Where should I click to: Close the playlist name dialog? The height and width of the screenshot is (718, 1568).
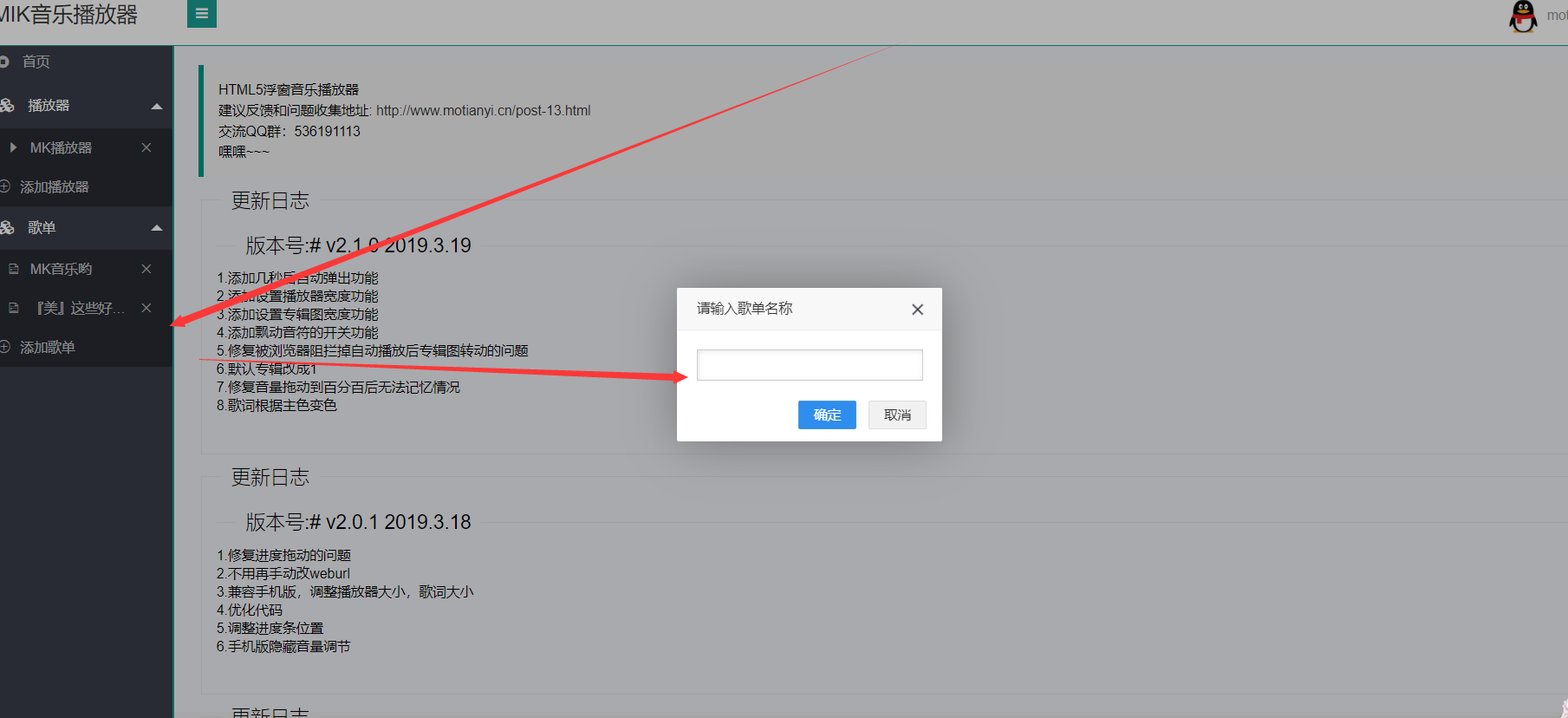click(917, 310)
